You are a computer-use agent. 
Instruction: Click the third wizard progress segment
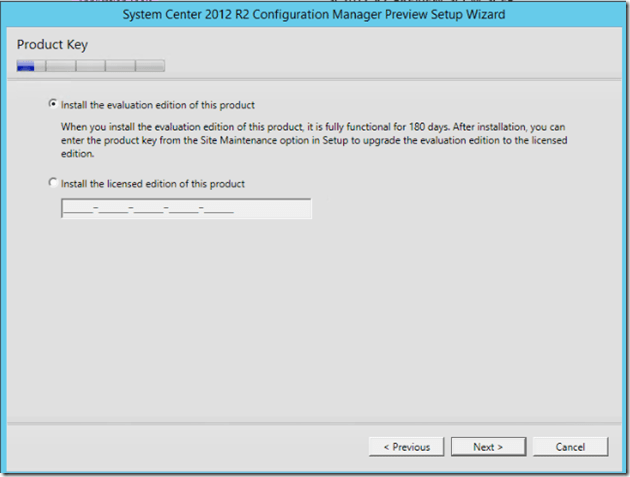[90, 67]
